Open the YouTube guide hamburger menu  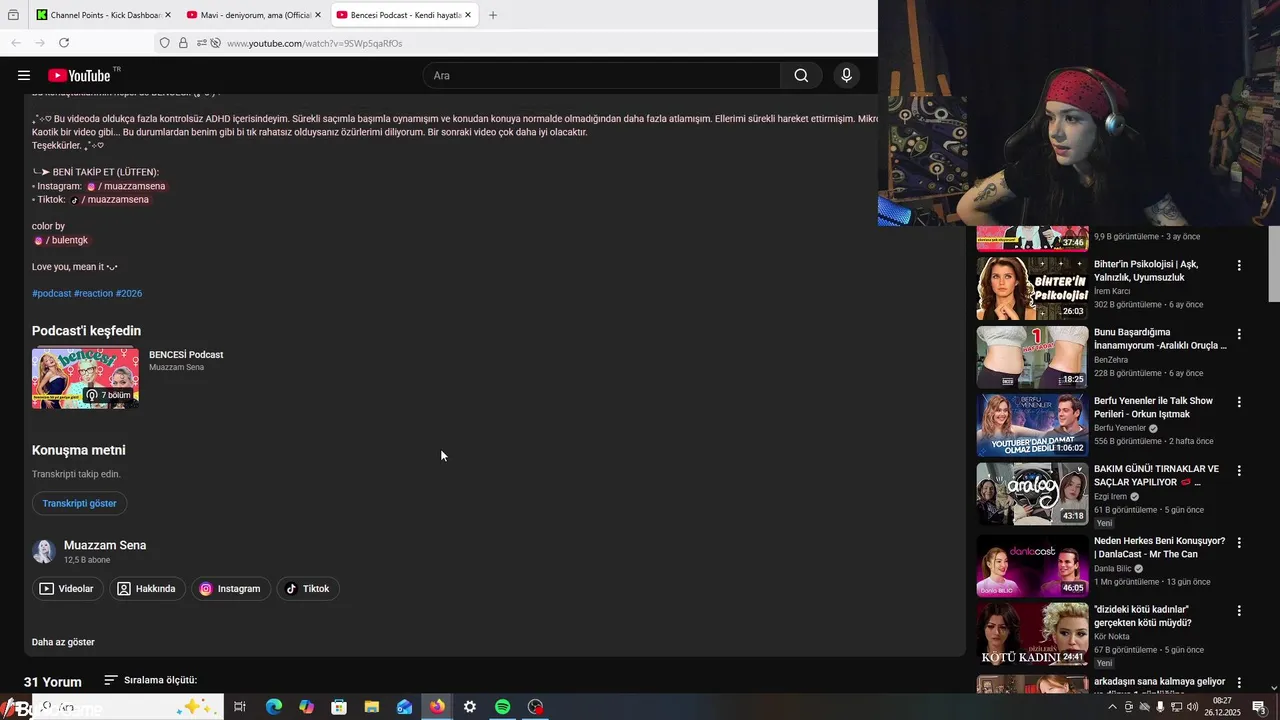coord(24,75)
